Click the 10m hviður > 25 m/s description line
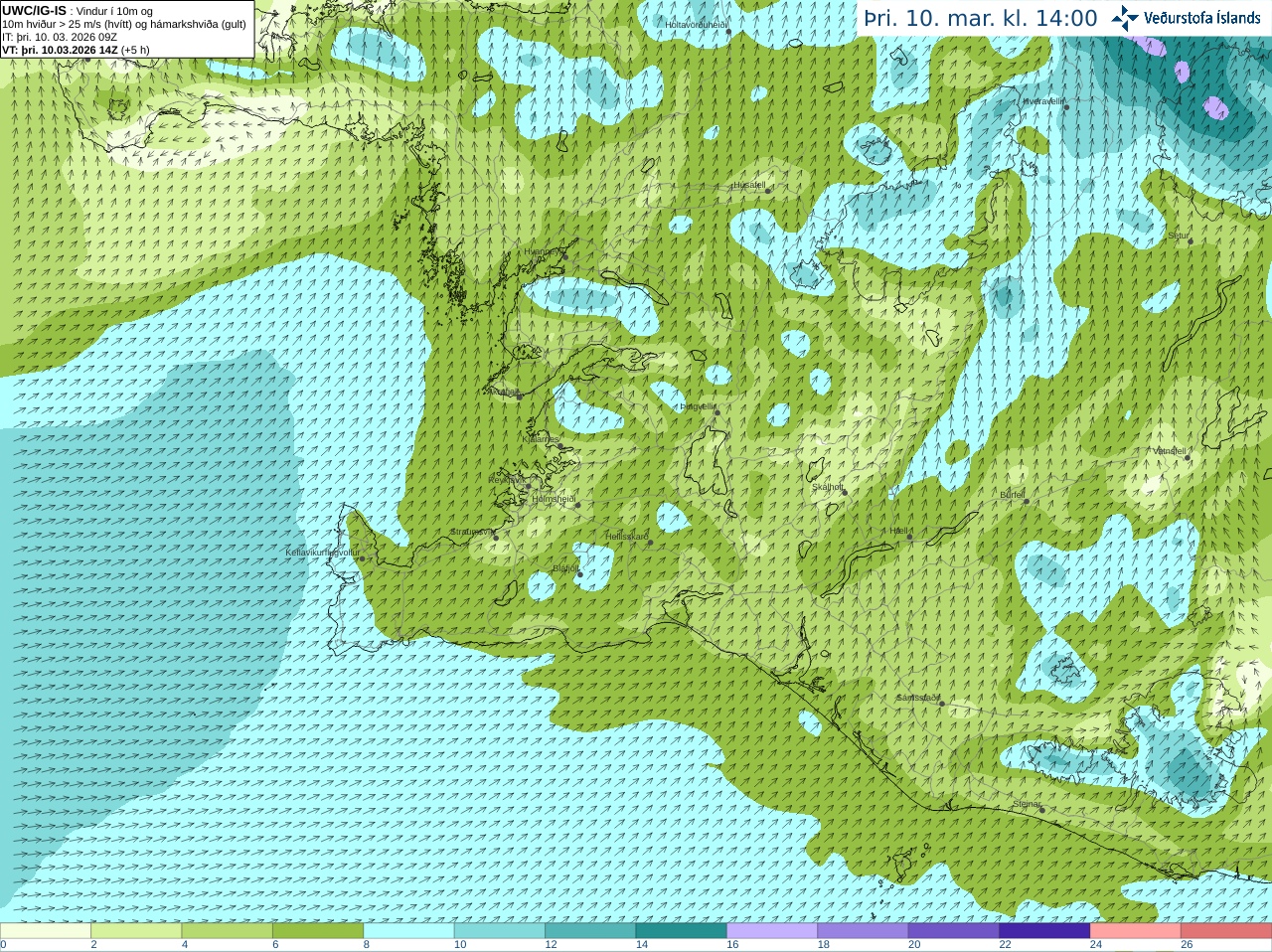 click(x=124, y=24)
